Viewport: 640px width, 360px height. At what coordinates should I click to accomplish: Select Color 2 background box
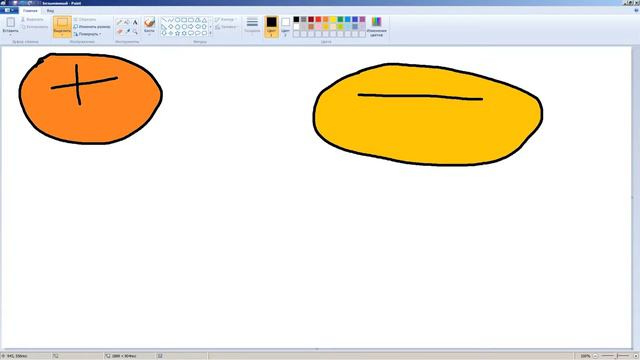[x=286, y=27]
